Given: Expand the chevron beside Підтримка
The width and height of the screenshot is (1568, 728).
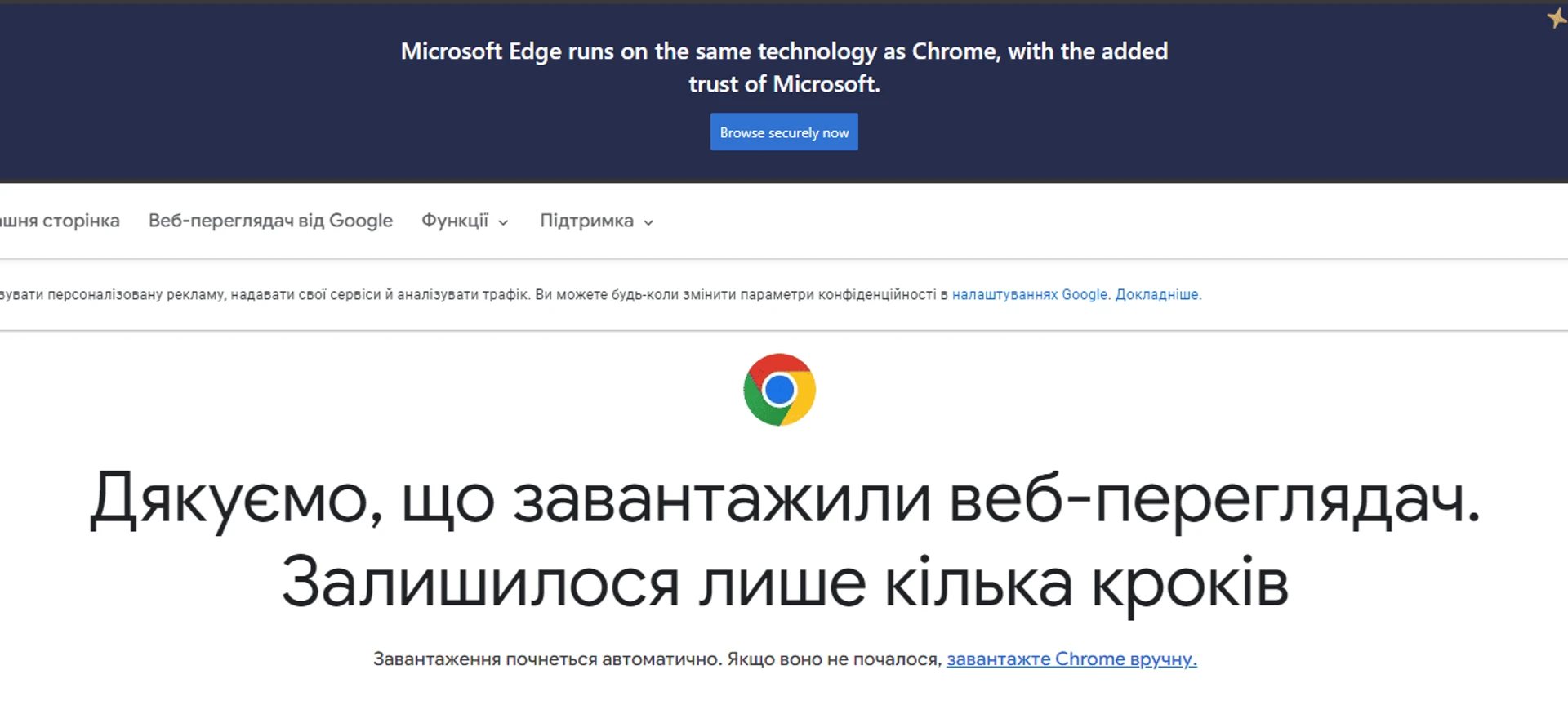Looking at the screenshot, I should tap(648, 222).
